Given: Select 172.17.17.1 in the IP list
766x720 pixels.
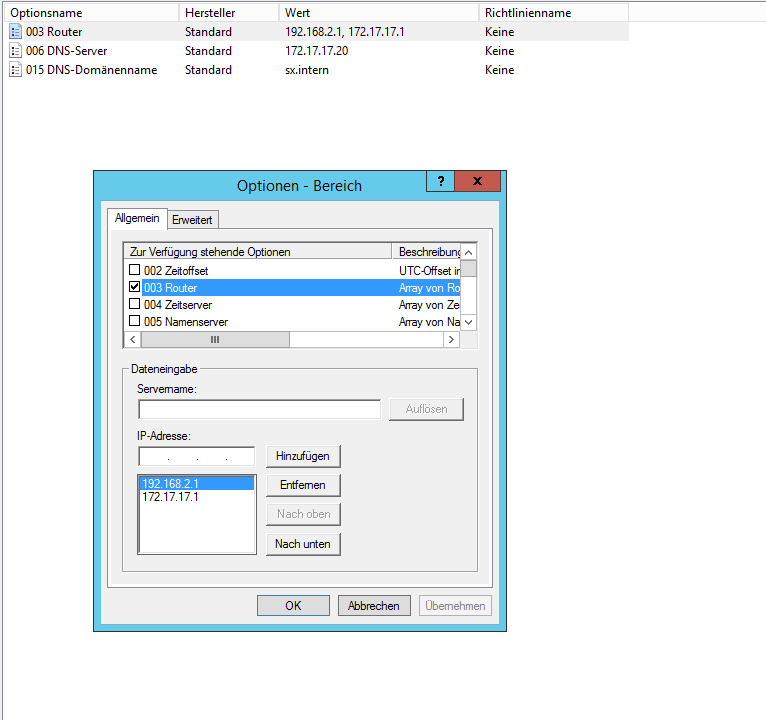Looking at the screenshot, I should tap(197, 497).
